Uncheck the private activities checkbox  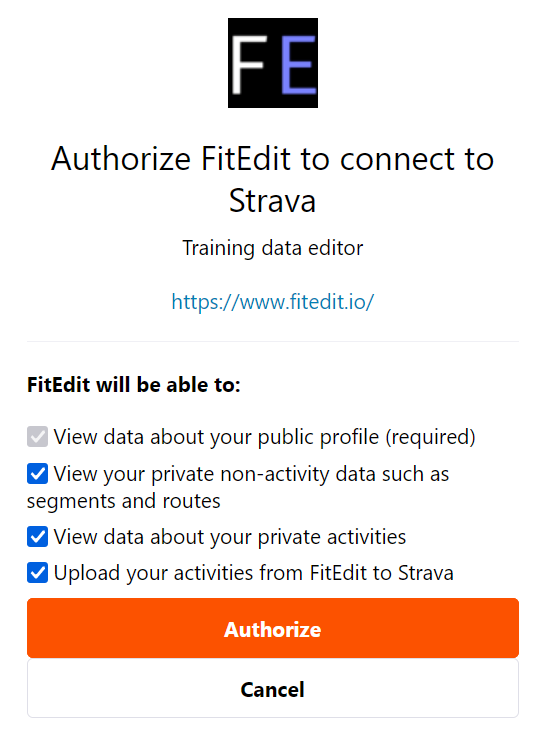click(37, 537)
